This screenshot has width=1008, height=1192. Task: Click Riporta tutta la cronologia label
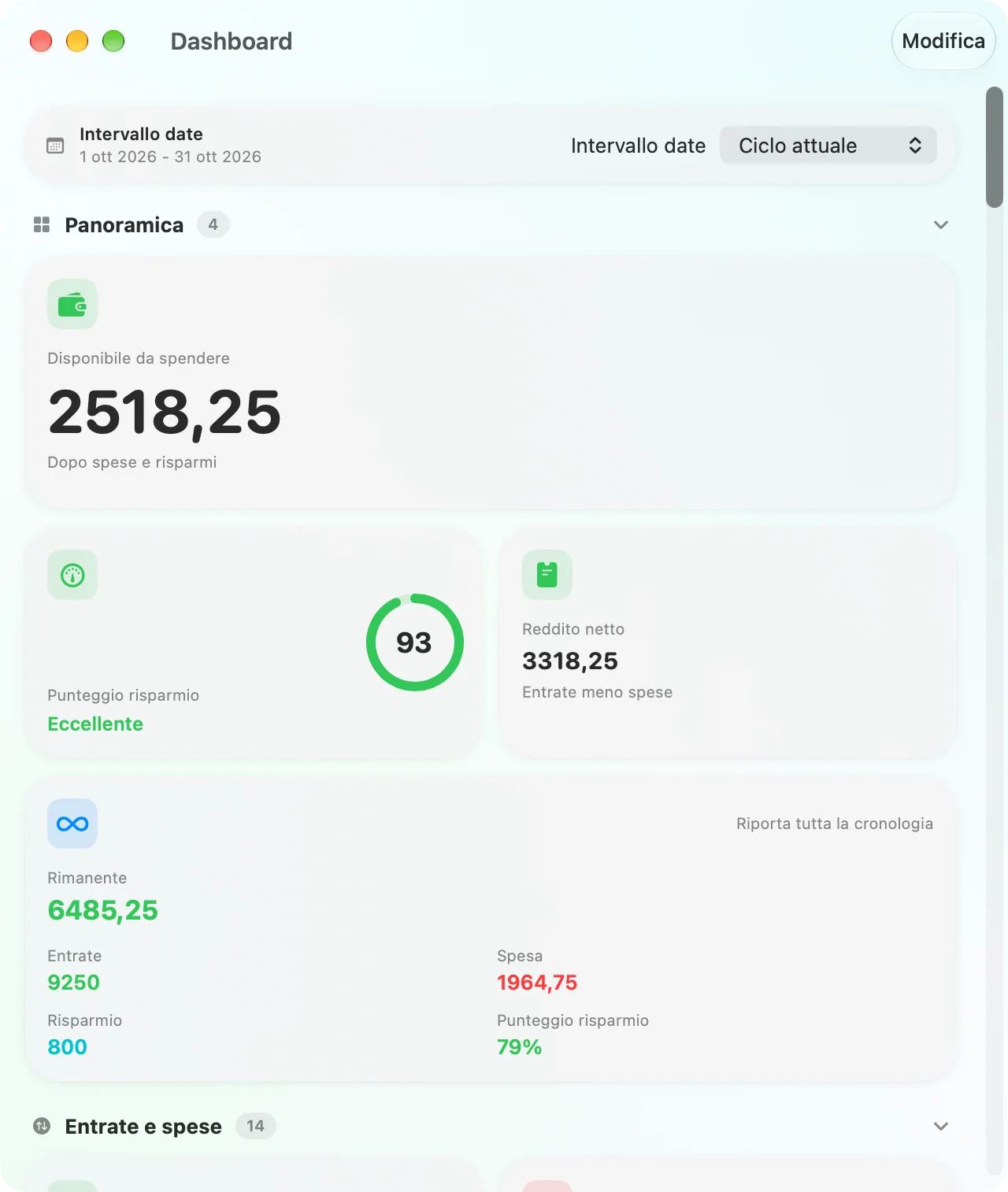[835, 824]
